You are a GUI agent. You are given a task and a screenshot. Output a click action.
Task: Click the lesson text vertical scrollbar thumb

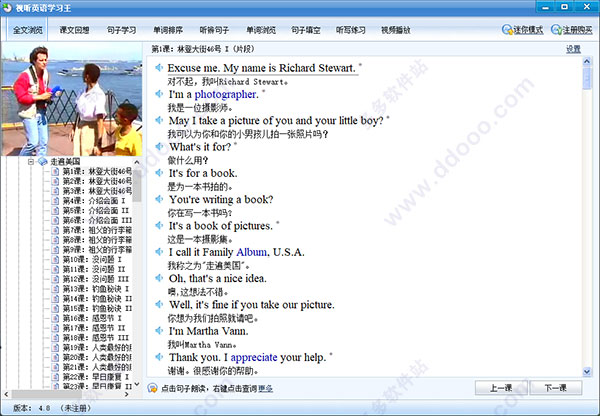click(587, 78)
